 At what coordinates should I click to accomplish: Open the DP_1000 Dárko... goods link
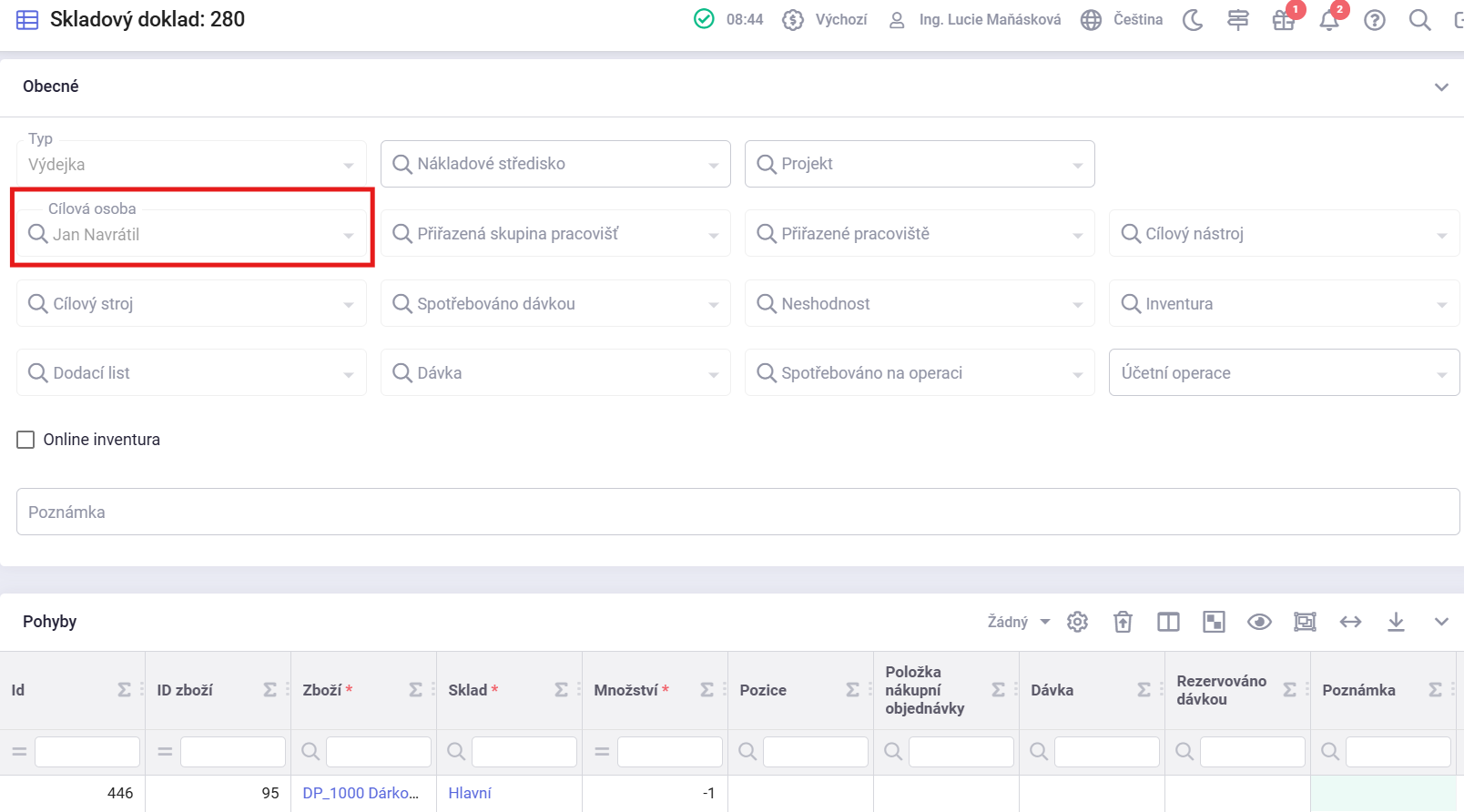(361, 793)
